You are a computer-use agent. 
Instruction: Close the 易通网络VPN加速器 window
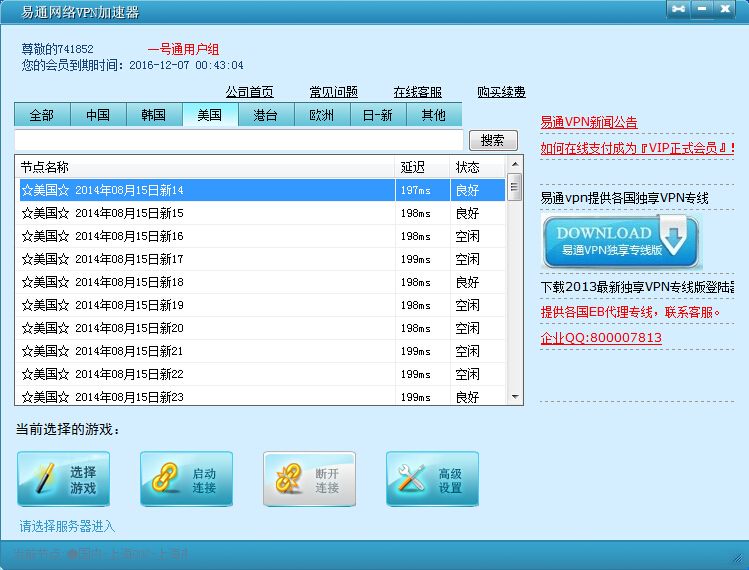pos(727,9)
